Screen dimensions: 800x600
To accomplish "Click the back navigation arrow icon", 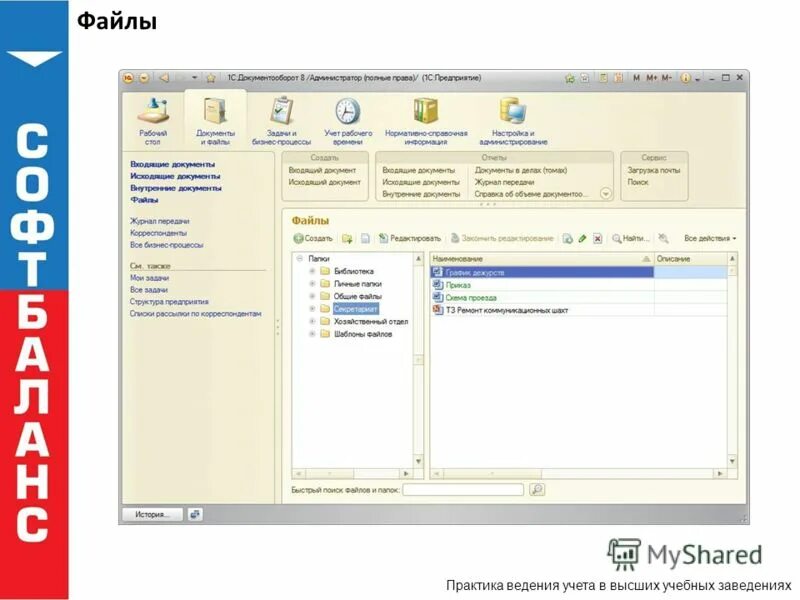I will pos(164,78).
